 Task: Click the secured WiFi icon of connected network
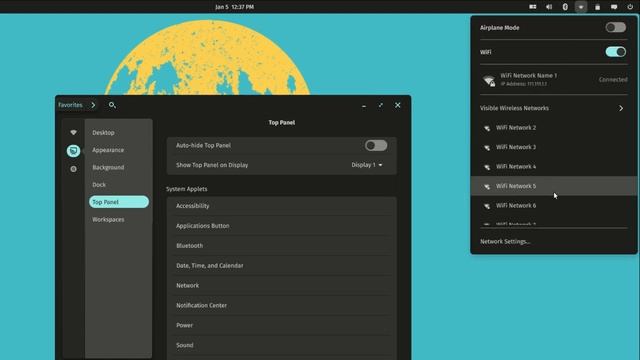[x=489, y=80]
